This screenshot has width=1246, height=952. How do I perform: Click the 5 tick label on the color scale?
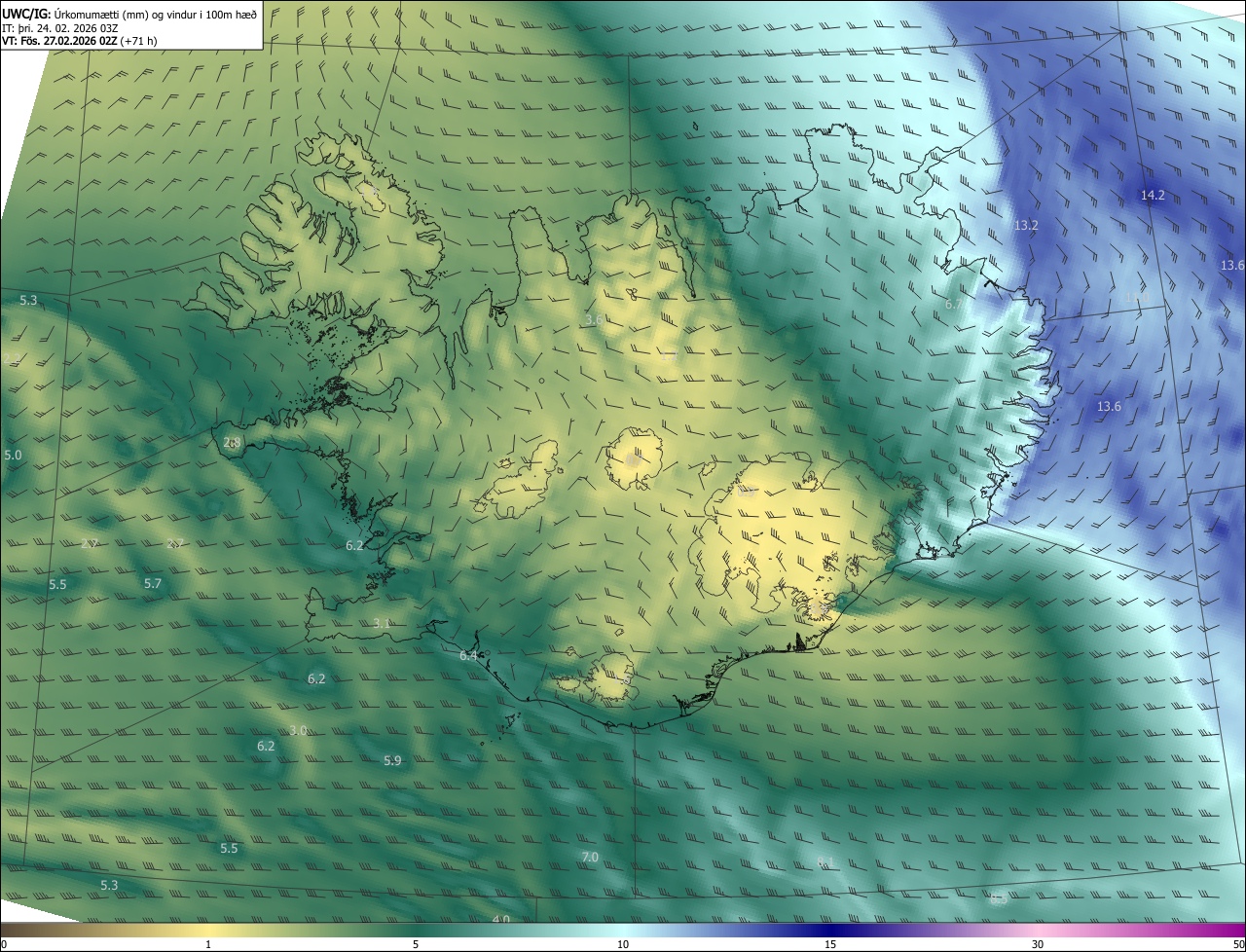[x=416, y=944]
